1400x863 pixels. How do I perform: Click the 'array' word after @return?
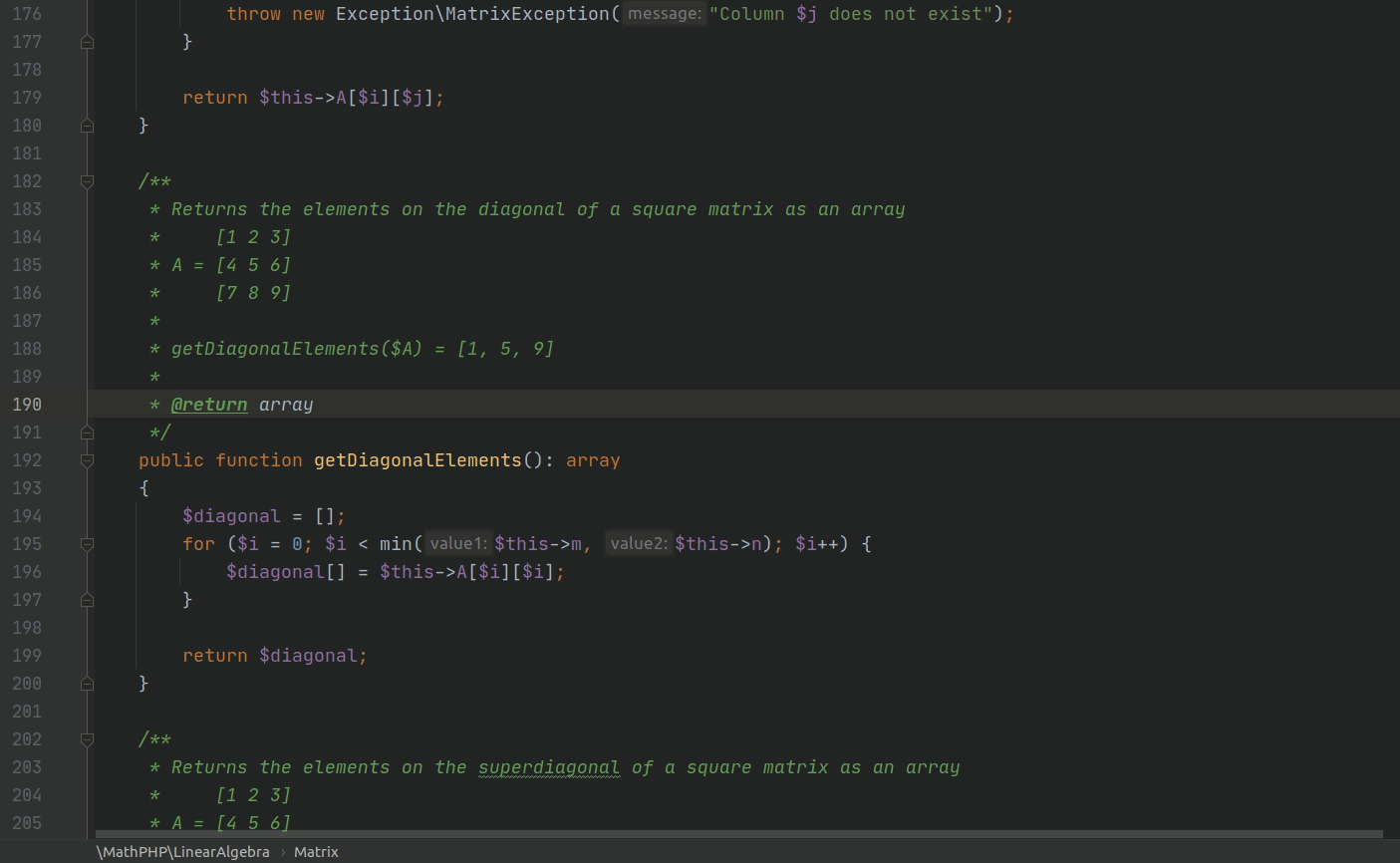pyautogui.click(x=286, y=405)
